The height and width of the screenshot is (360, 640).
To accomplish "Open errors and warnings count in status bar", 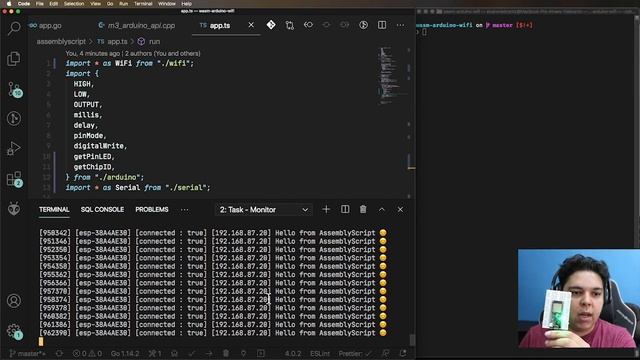I will click(87, 353).
